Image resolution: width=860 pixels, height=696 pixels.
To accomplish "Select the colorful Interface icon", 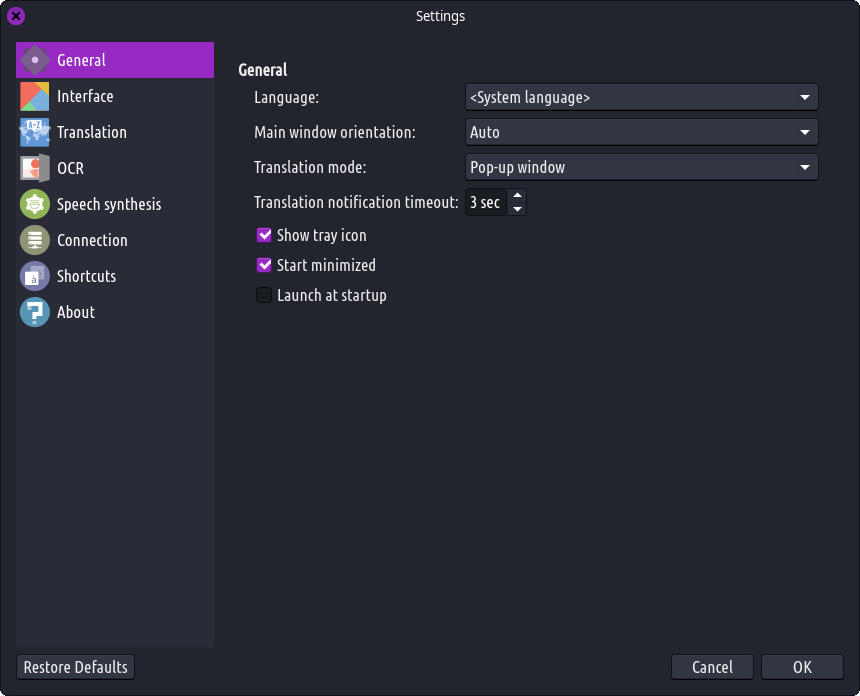I will pos(35,96).
